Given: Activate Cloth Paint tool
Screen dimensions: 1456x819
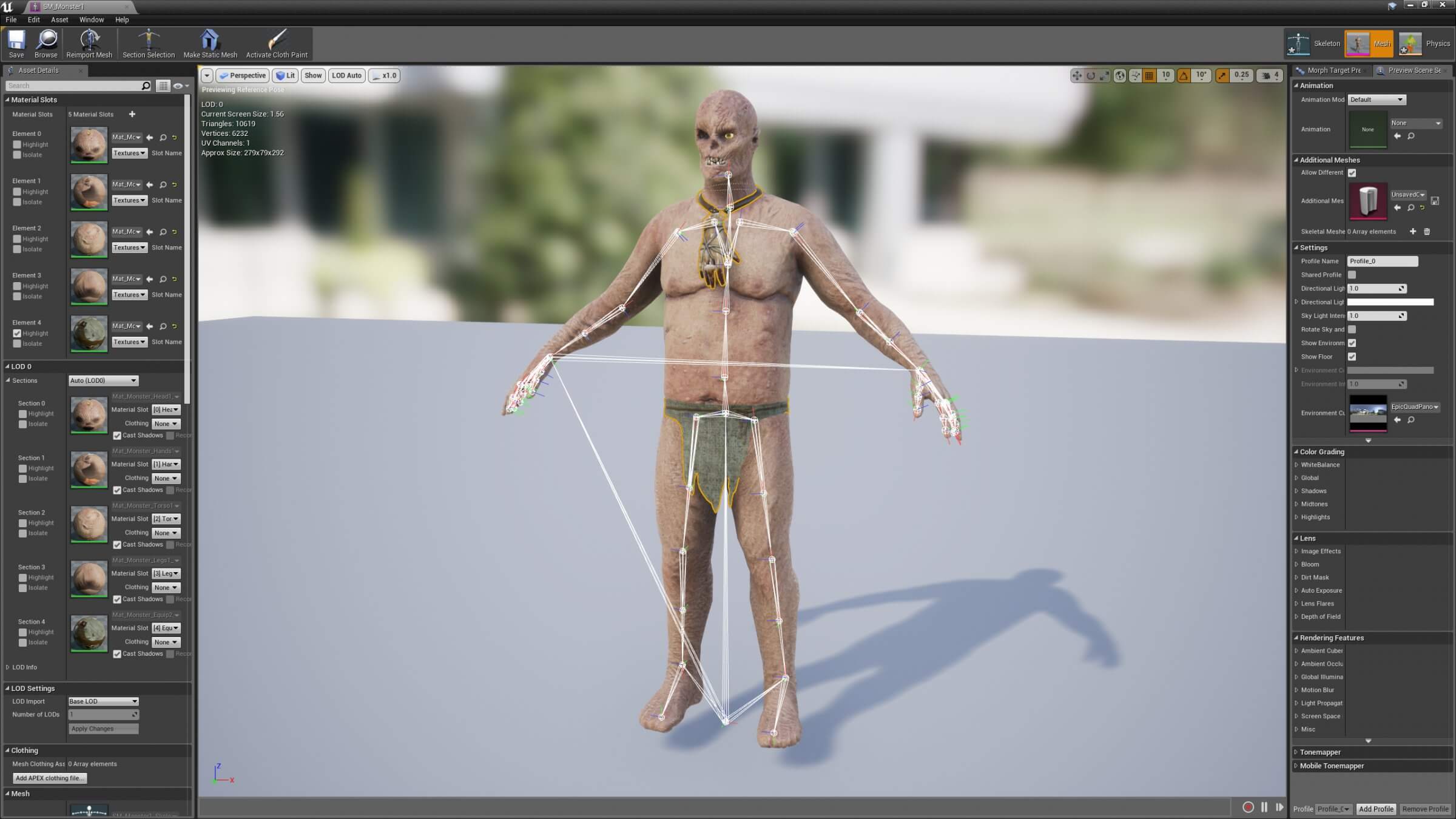Looking at the screenshot, I should coord(277,41).
